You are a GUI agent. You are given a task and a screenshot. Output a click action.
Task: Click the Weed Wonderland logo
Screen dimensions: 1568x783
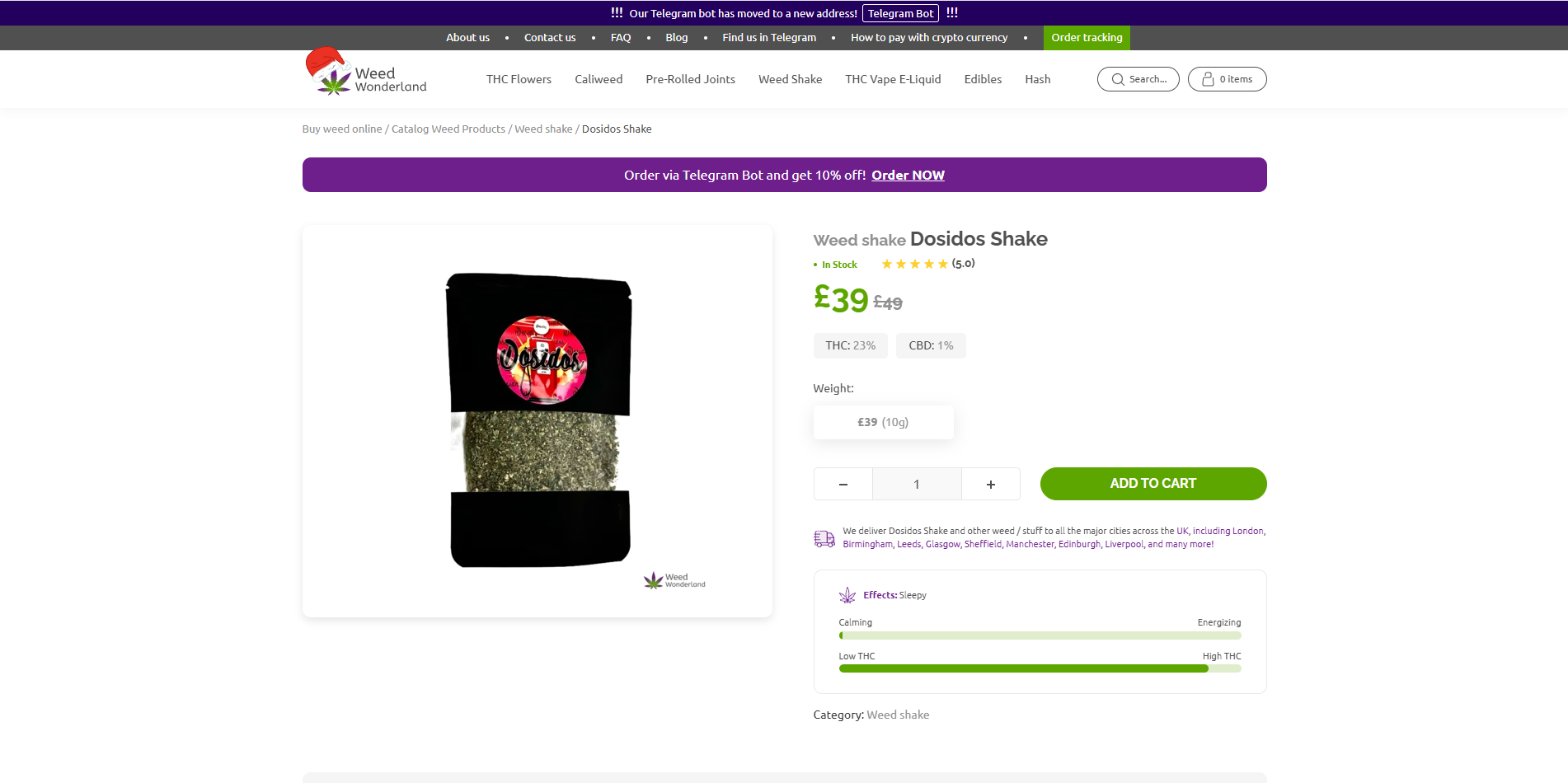[x=366, y=72]
